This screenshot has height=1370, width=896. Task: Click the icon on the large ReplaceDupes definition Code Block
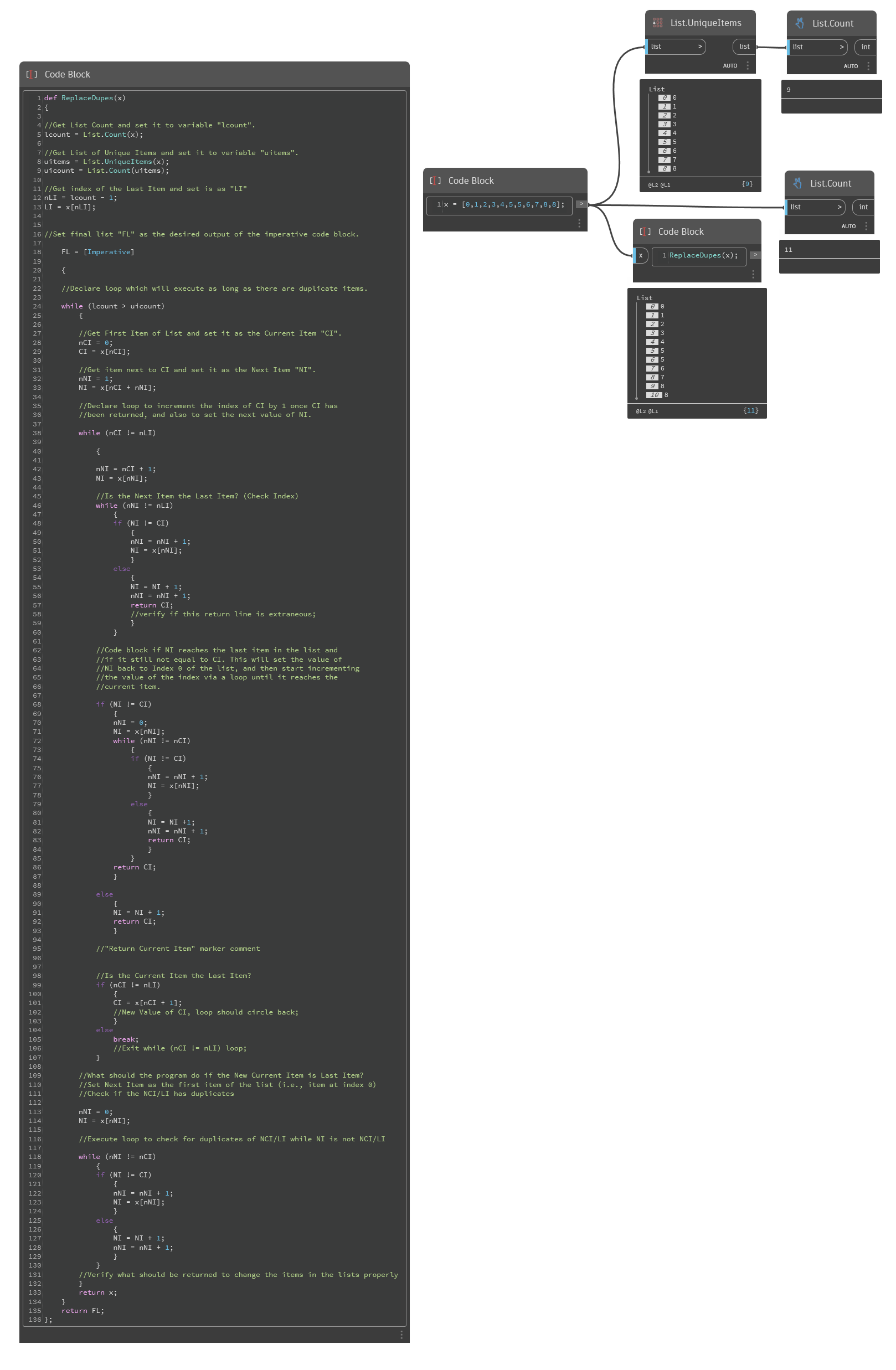[x=32, y=74]
